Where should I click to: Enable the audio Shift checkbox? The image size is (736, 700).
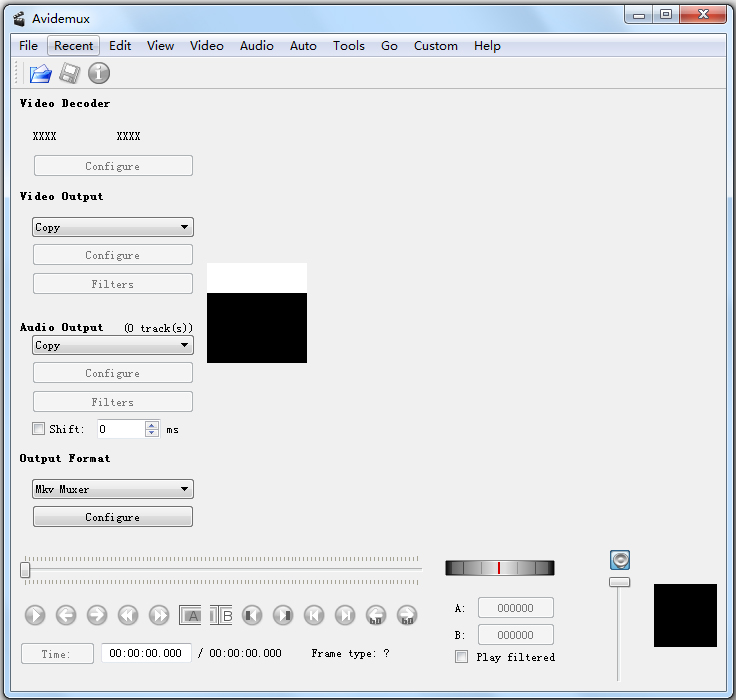tap(39, 429)
